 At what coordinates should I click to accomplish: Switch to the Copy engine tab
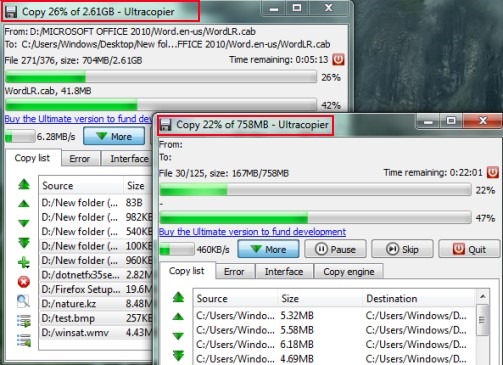point(349,272)
